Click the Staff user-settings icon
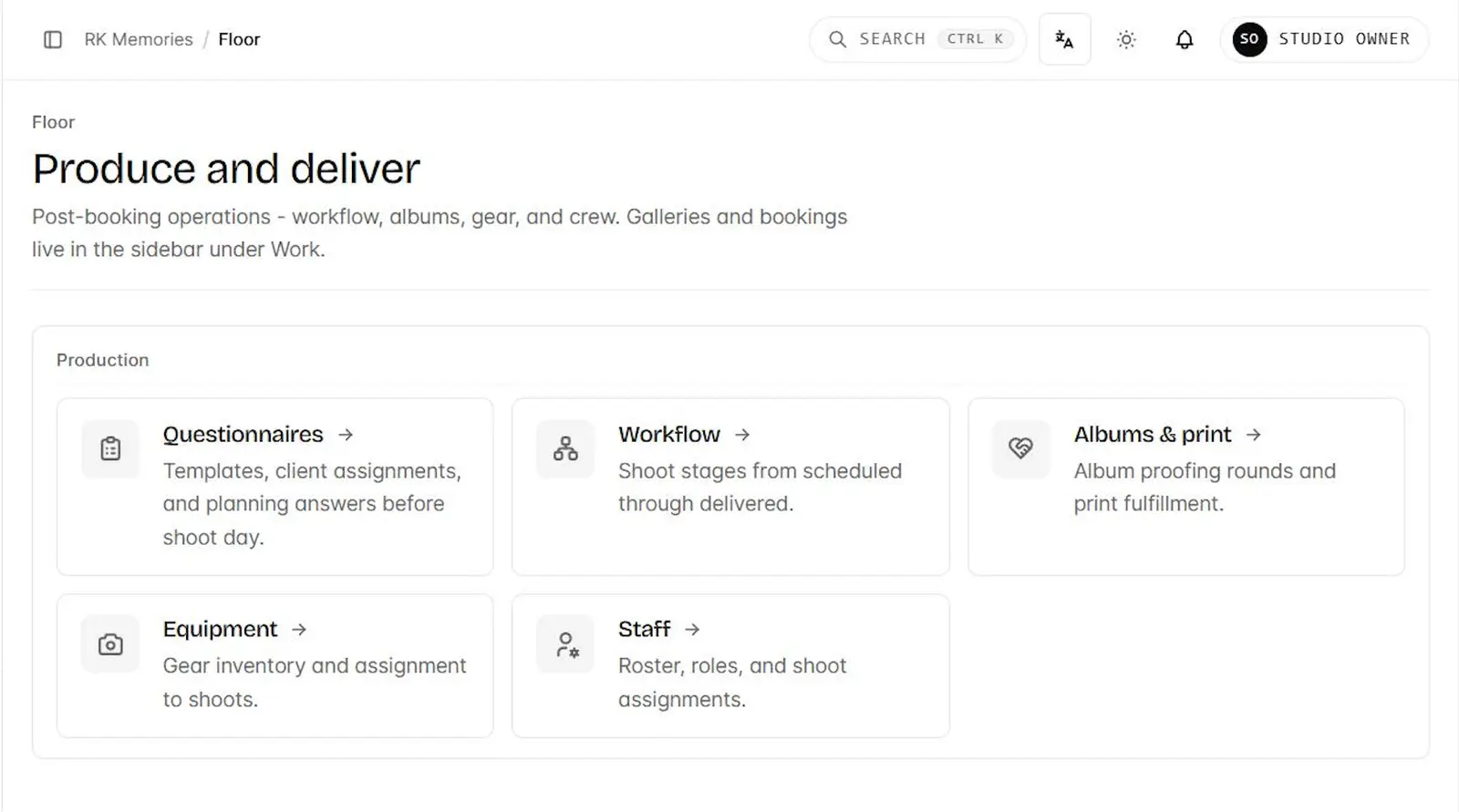This screenshot has width=1459, height=812. (565, 644)
